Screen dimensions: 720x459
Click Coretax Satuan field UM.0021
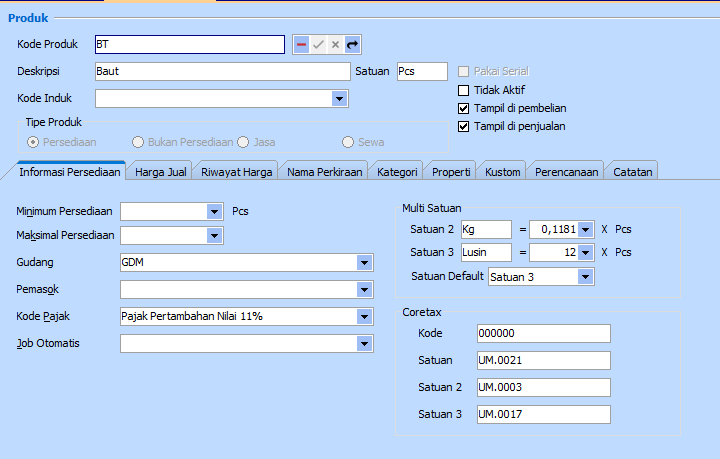coord(544,360)
